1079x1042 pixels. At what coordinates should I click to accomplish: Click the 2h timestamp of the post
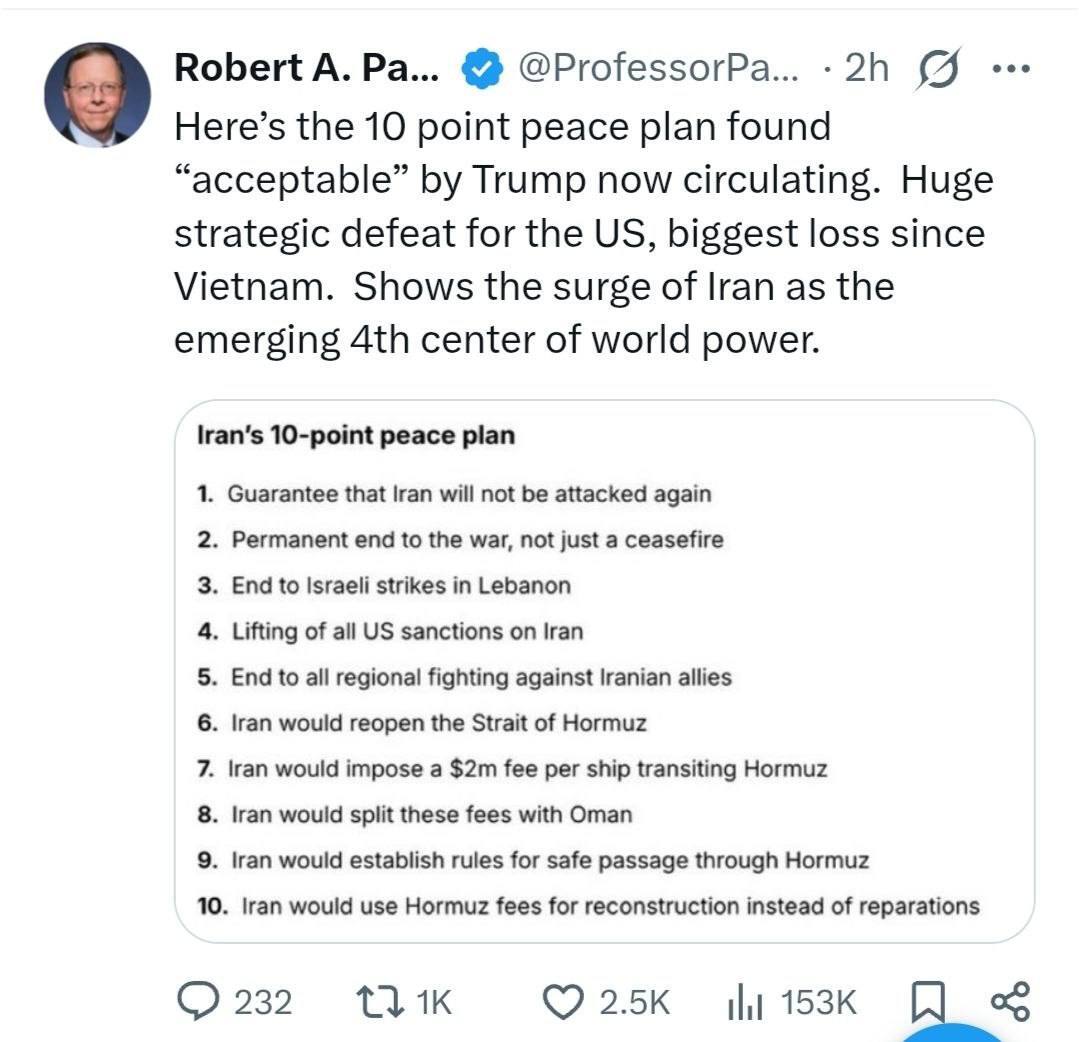[865, 67]
